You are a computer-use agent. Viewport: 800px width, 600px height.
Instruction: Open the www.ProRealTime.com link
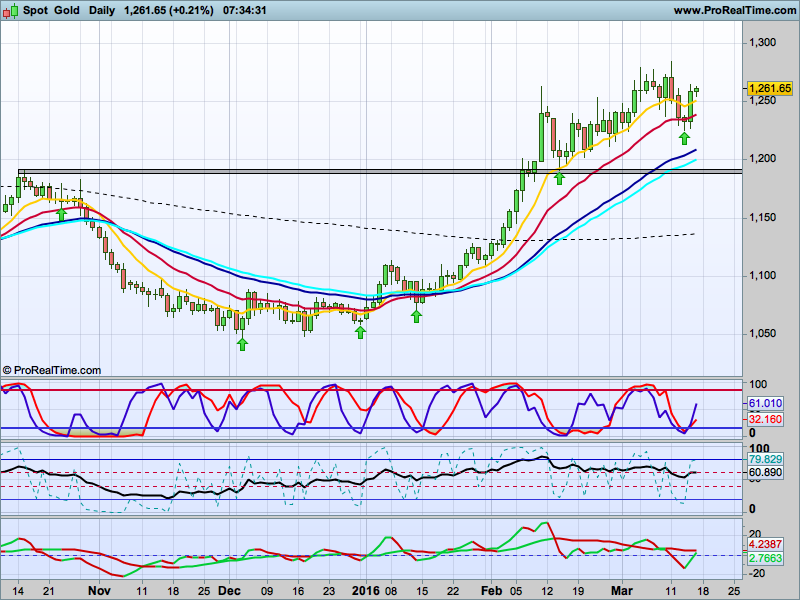(x=734, y=10)
